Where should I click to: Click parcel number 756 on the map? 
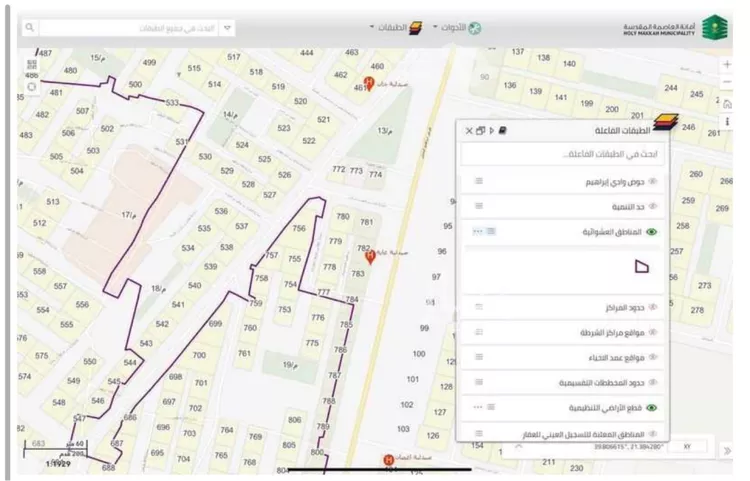tap(299, 229)
